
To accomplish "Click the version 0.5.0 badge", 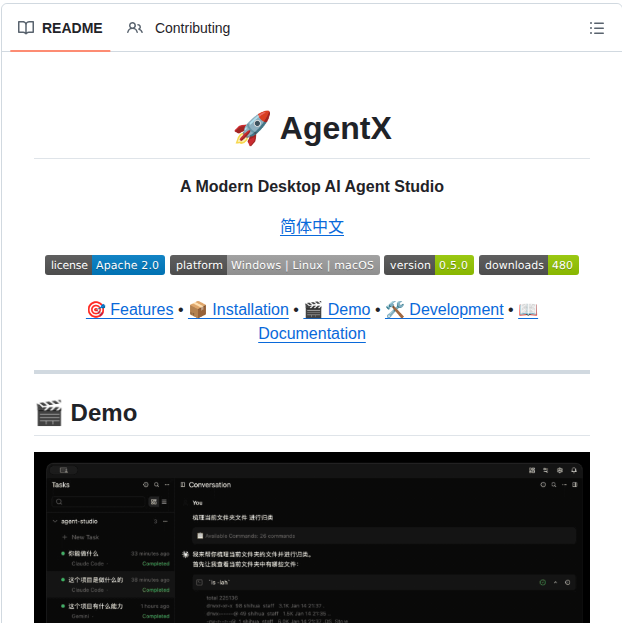I will 429,265.
